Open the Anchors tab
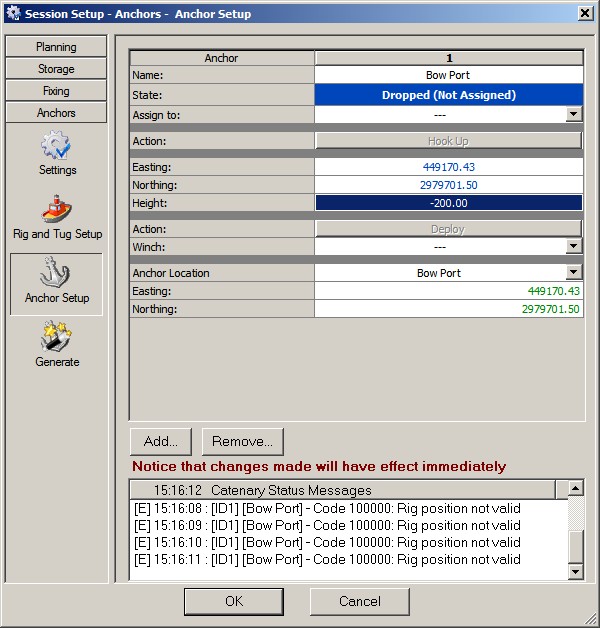Image resolution: width=600 pixels, height=628 pixels. 56,113
